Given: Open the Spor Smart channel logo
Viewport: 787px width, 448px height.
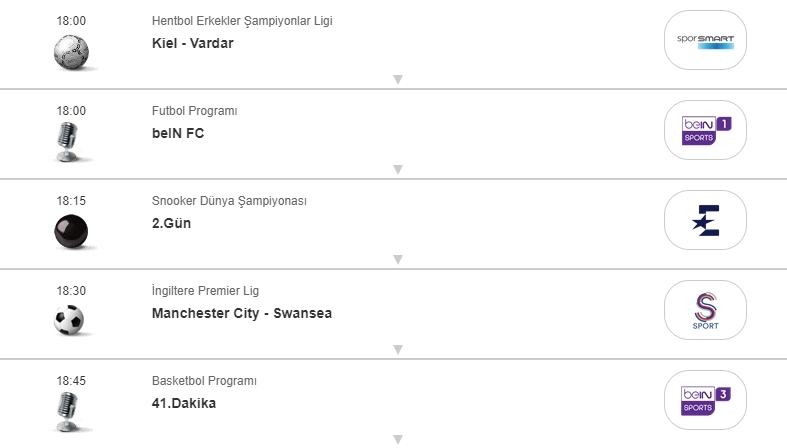Looking at the screenshot, I should (x=706, y=40).
